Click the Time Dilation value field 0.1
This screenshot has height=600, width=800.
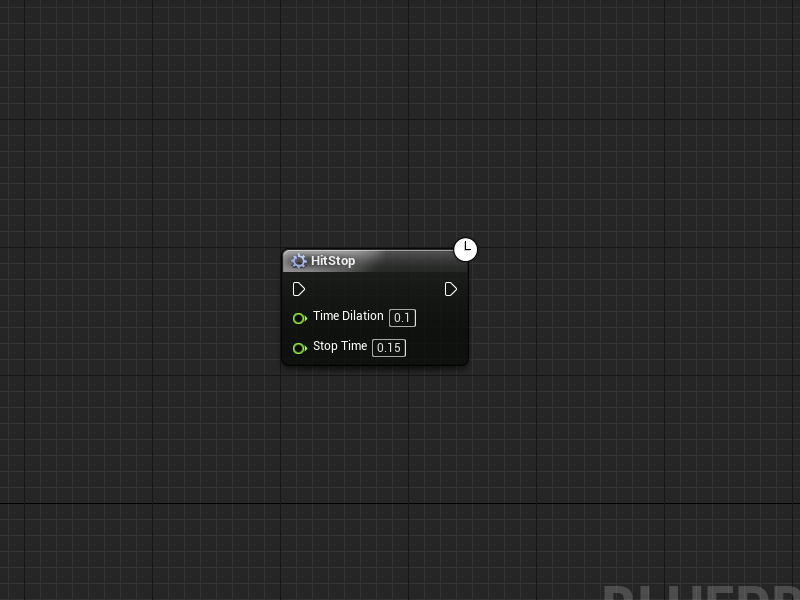click(x=403, y=318)
